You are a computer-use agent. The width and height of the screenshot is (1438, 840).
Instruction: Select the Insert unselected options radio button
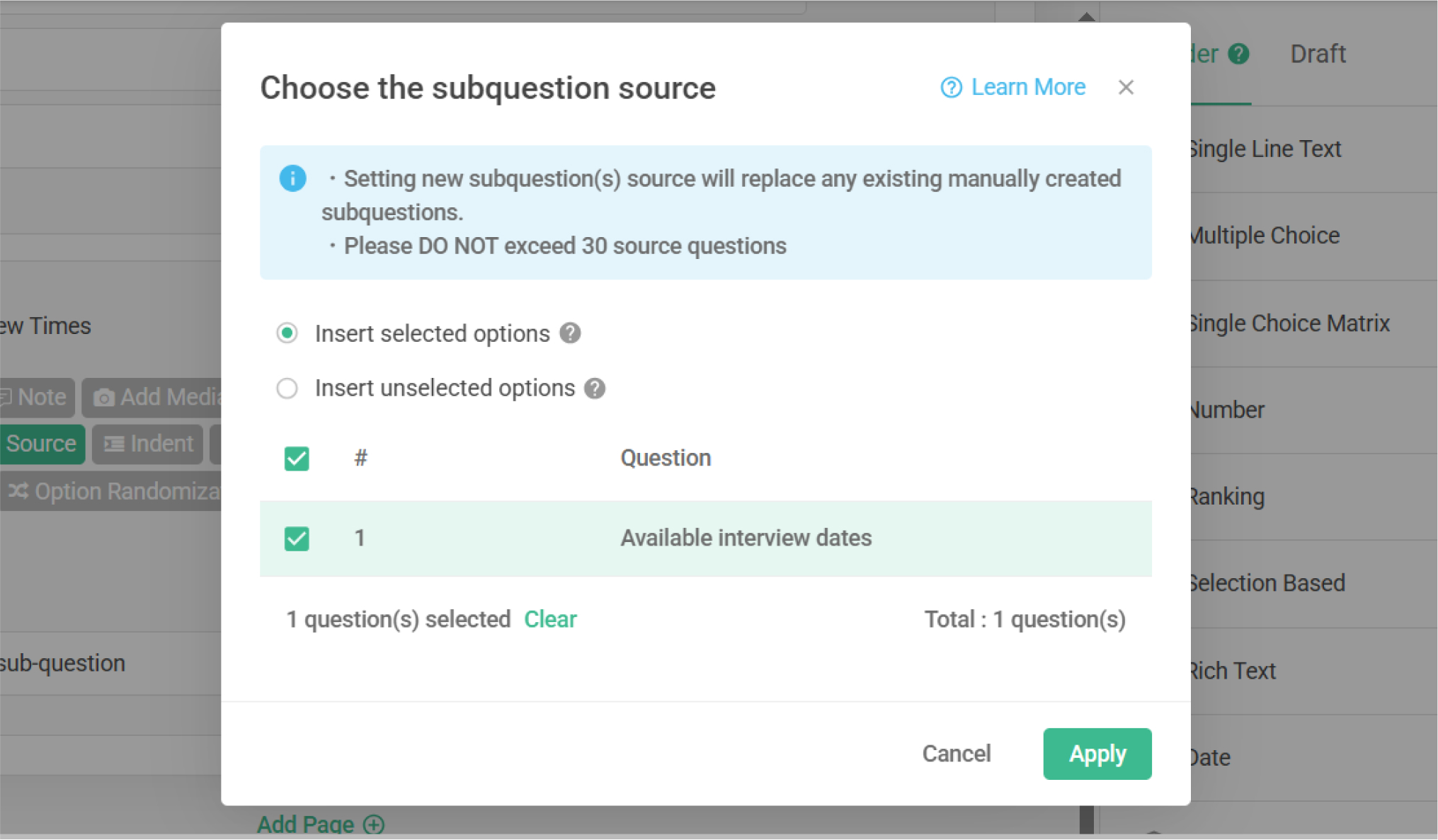pyautogui.click(x=287, y=388)
